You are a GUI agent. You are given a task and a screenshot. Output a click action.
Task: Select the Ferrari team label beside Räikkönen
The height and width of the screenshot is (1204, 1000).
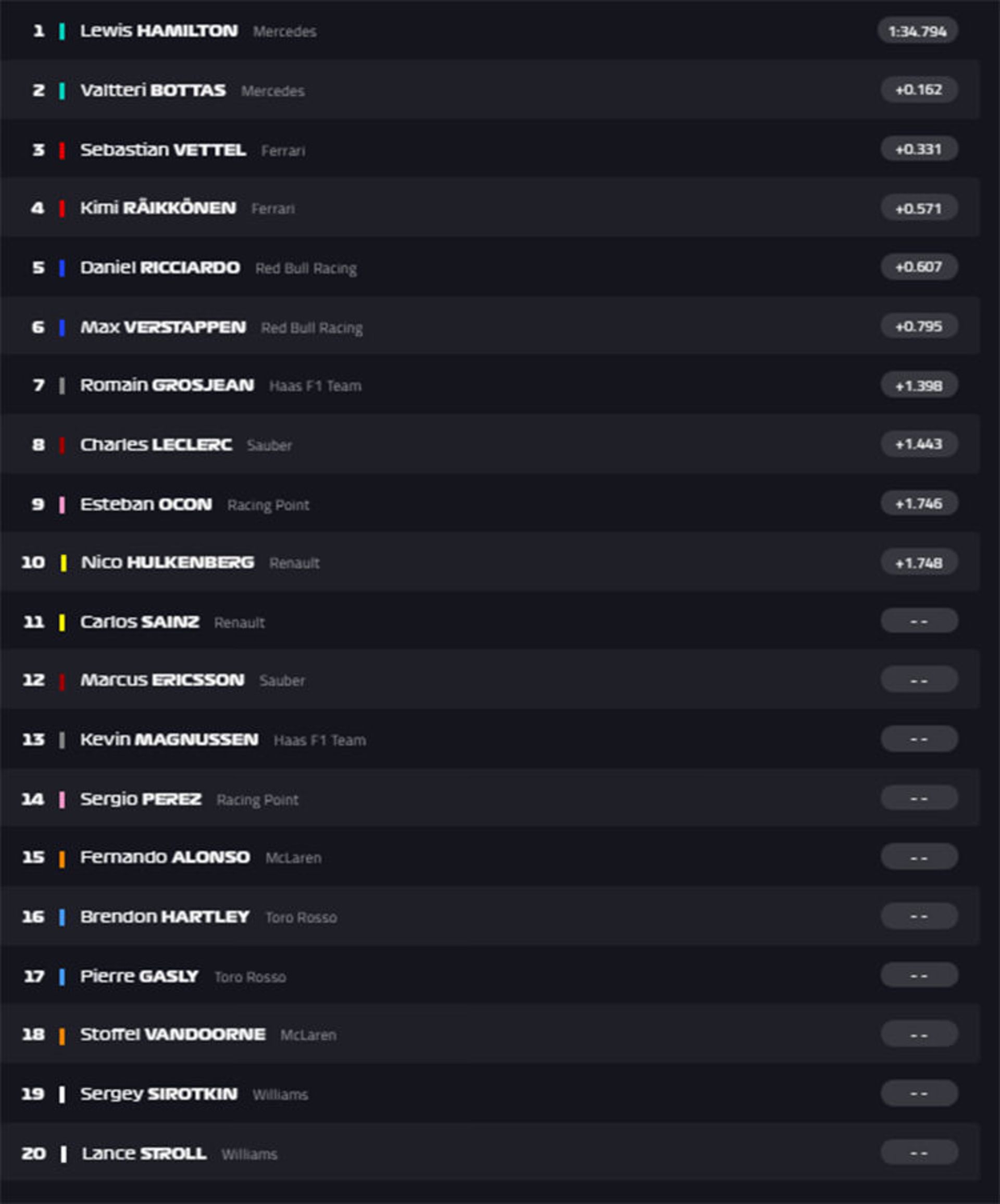tap(273, 209)
